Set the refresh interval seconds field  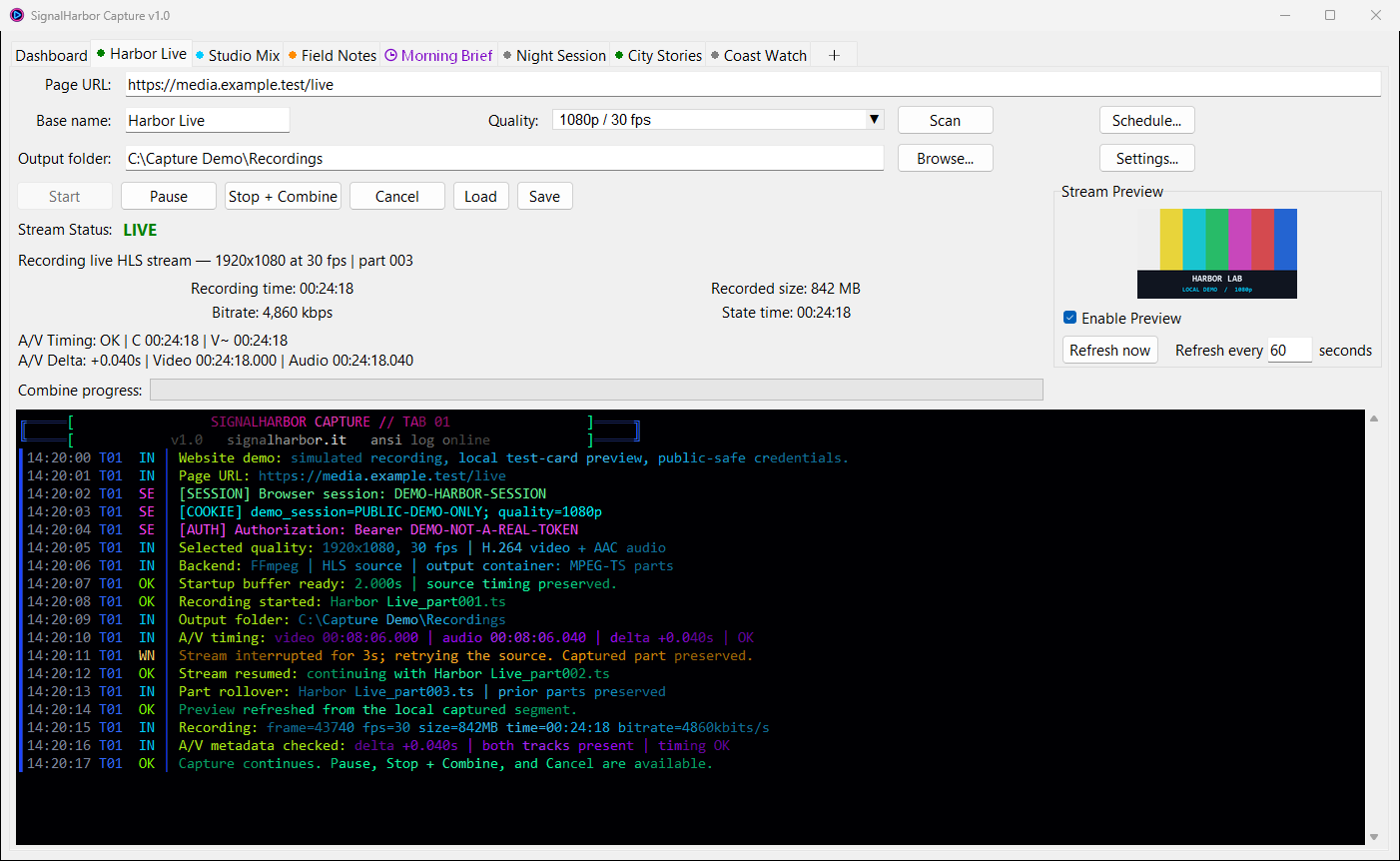1289,350
